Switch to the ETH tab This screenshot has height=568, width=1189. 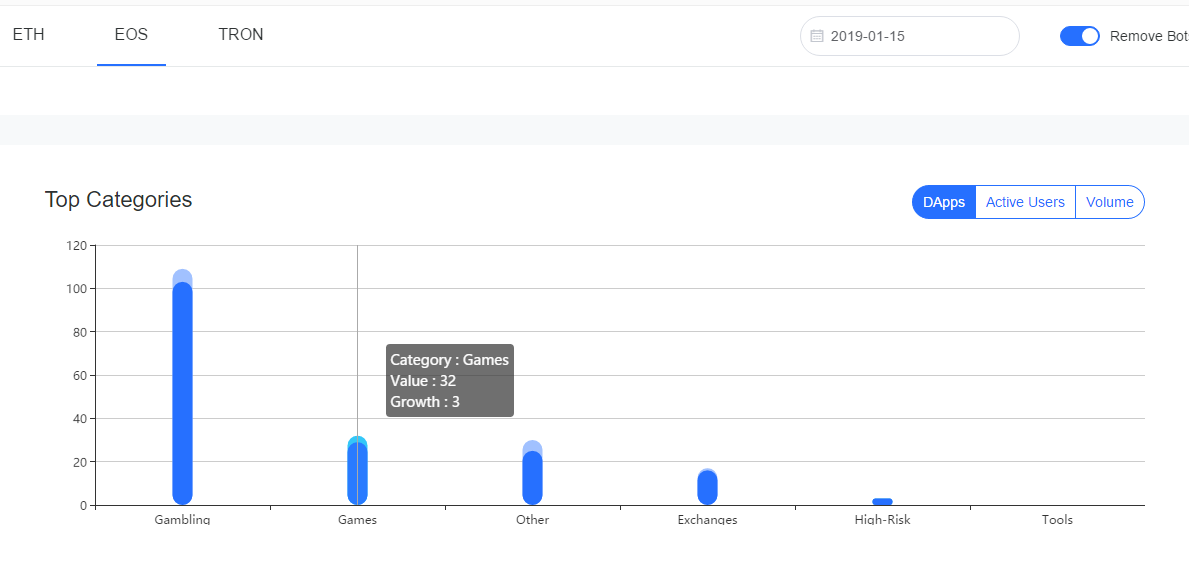point(29,35)
